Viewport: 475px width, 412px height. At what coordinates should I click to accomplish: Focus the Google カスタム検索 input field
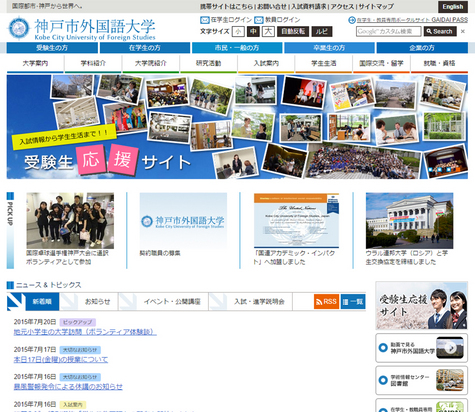click(388, 31)
